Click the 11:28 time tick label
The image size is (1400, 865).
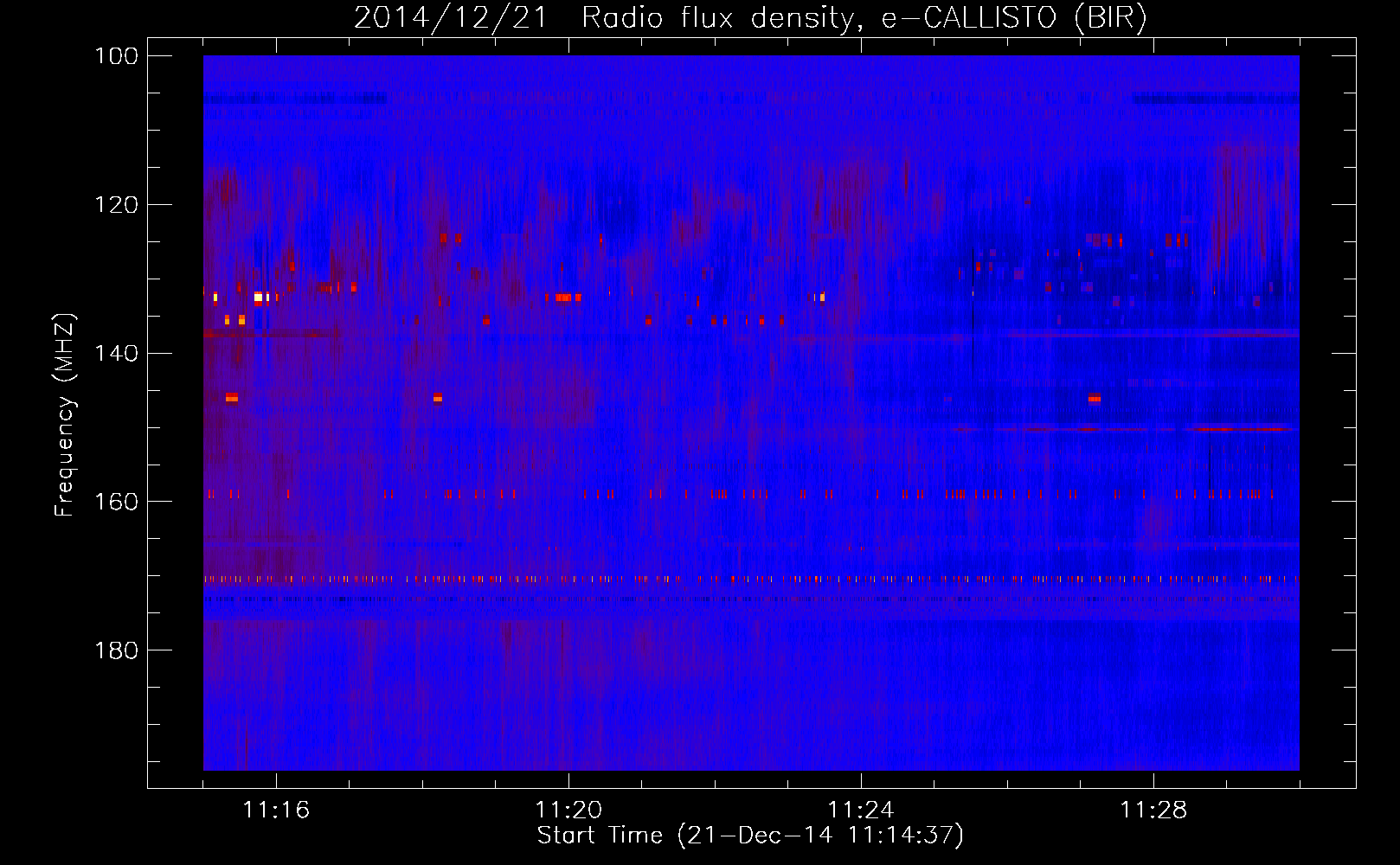(1153, 811)
